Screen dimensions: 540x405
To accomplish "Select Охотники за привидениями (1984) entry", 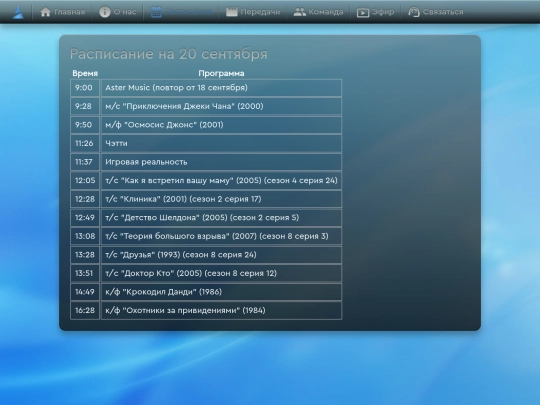I will (221, 311).
